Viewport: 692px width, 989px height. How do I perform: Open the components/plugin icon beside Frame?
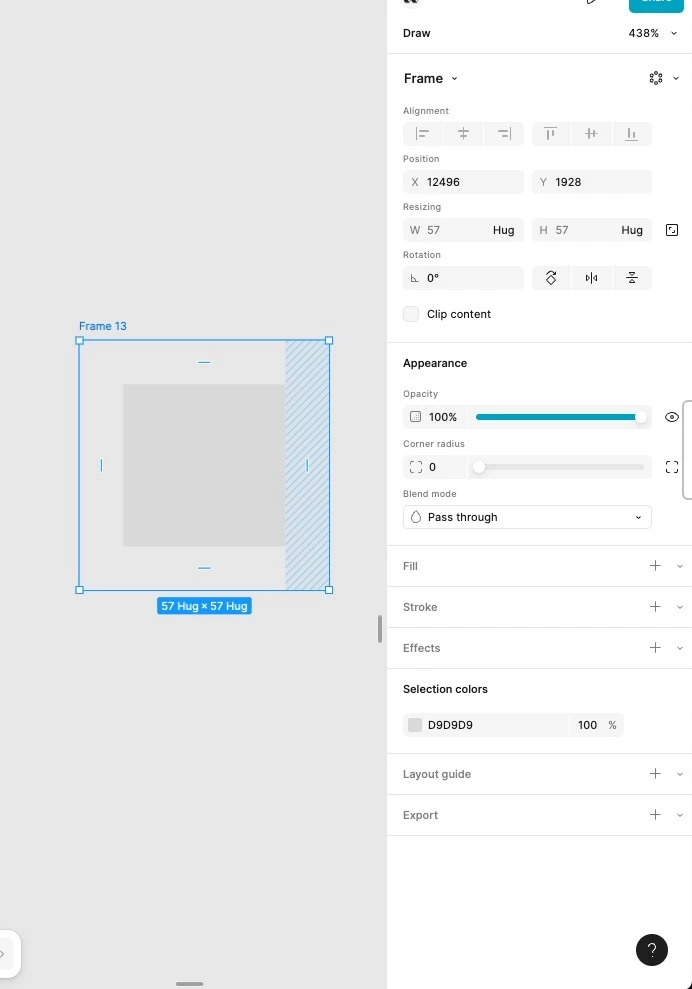point(656,78)
